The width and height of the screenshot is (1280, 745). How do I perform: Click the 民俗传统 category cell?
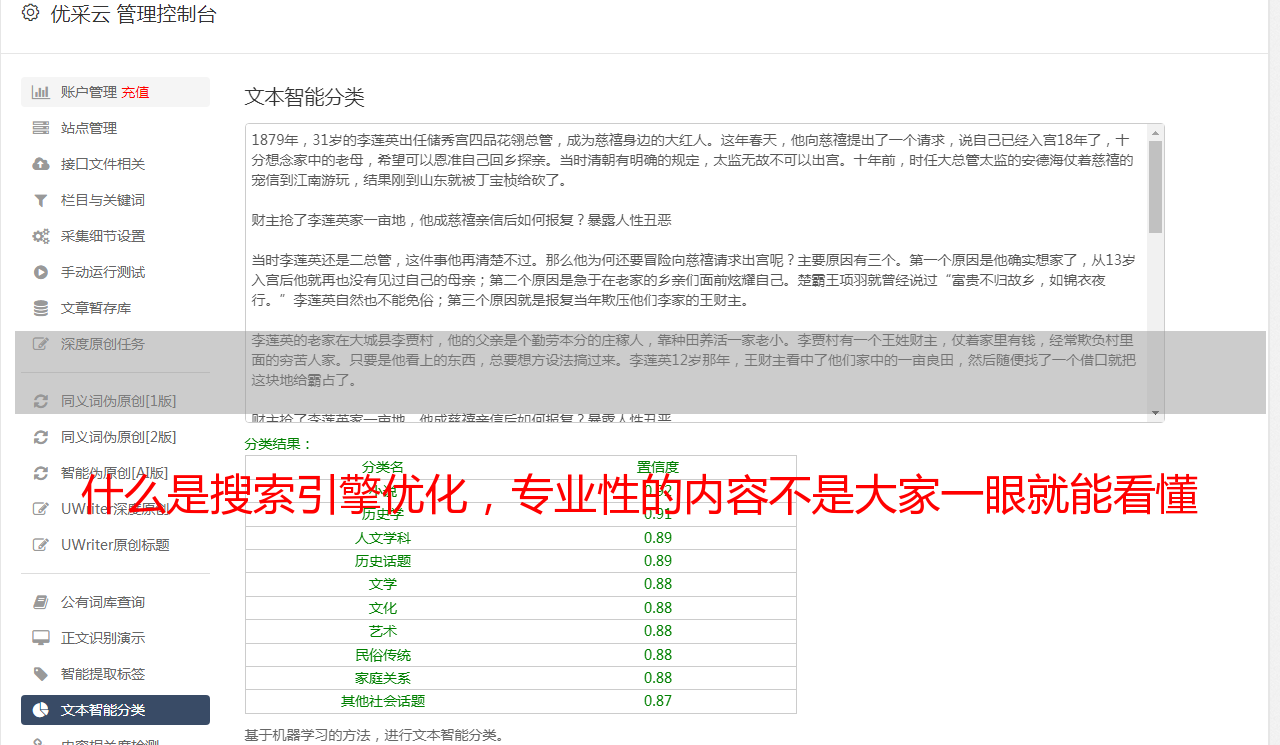coord(383,655)
